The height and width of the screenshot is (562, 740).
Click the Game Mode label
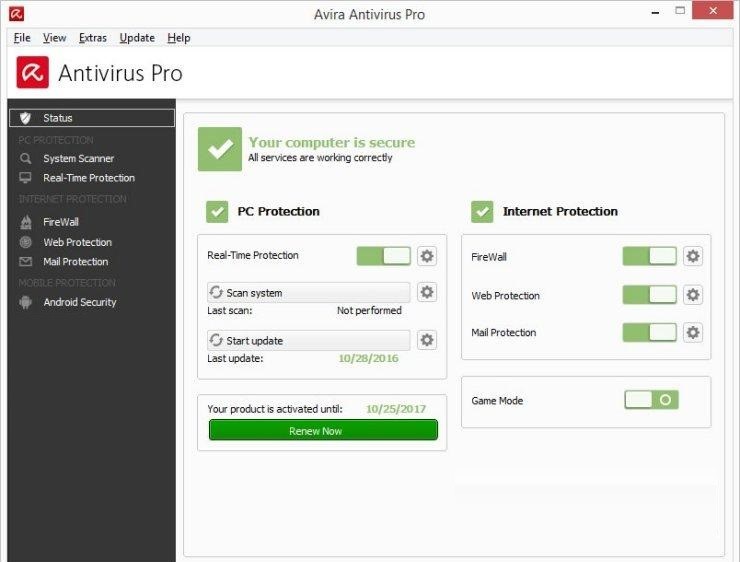pyautogui.click(x=497, y=401)
